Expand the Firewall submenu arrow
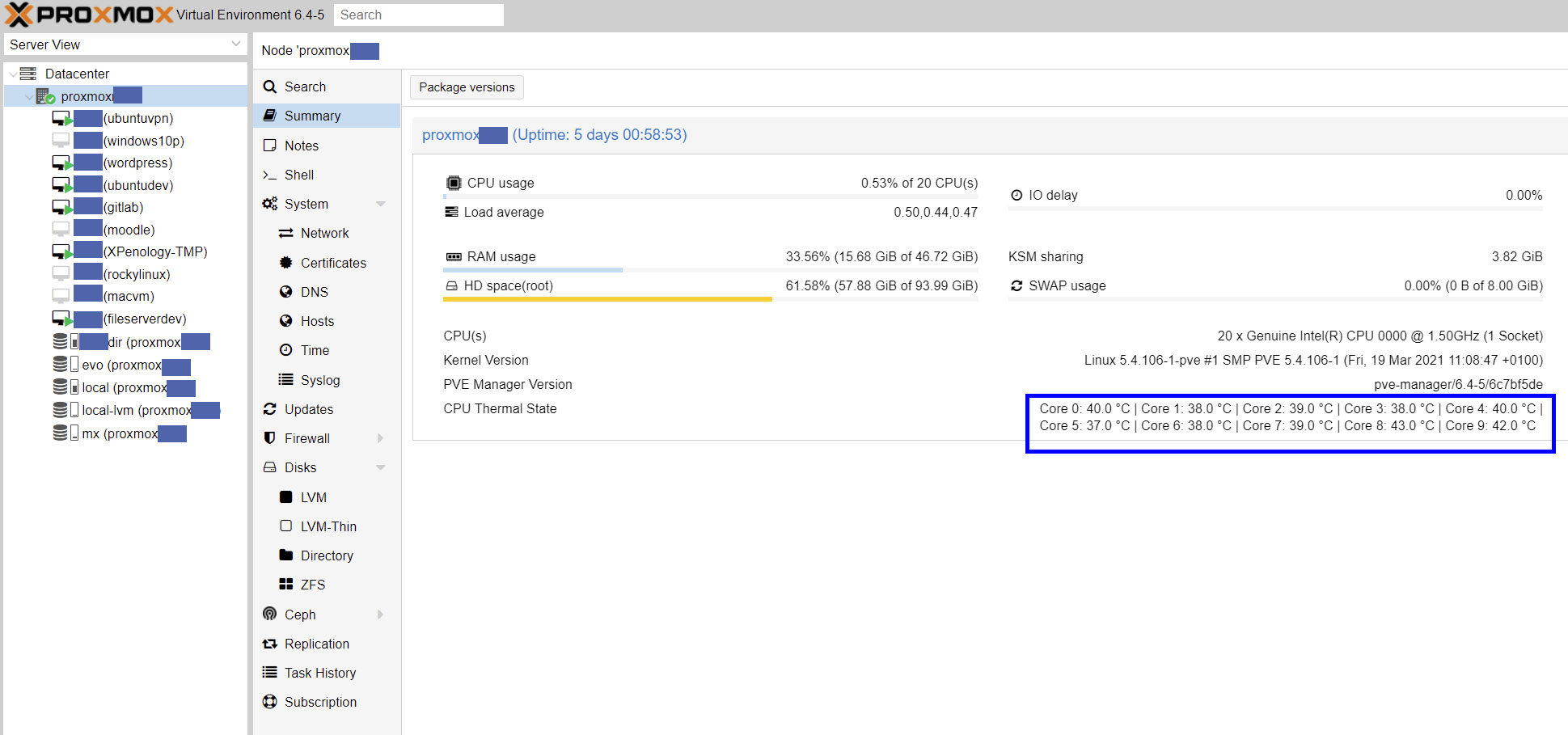The width and height of the screenshot is (1568, 735). point(381,438)
